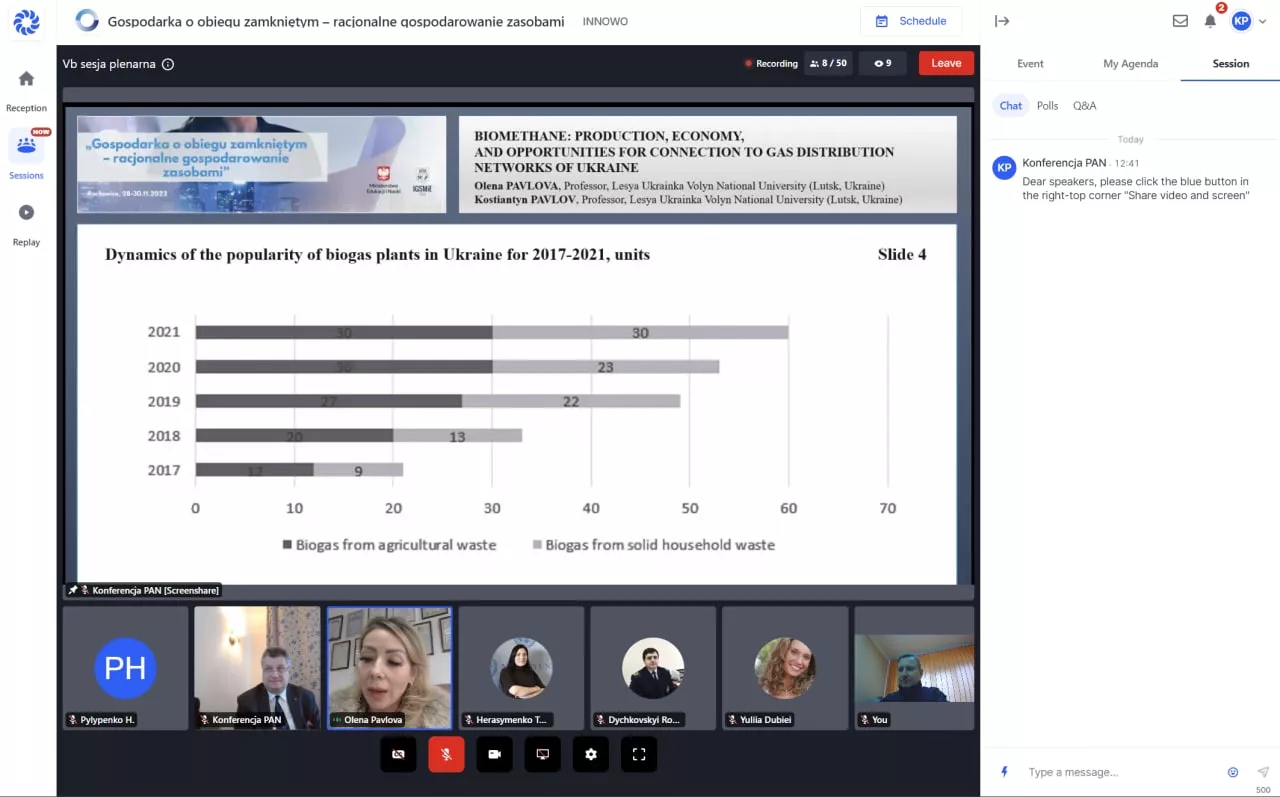
Task: Insert an emoji in the chat
Action: click(1233, 772)
